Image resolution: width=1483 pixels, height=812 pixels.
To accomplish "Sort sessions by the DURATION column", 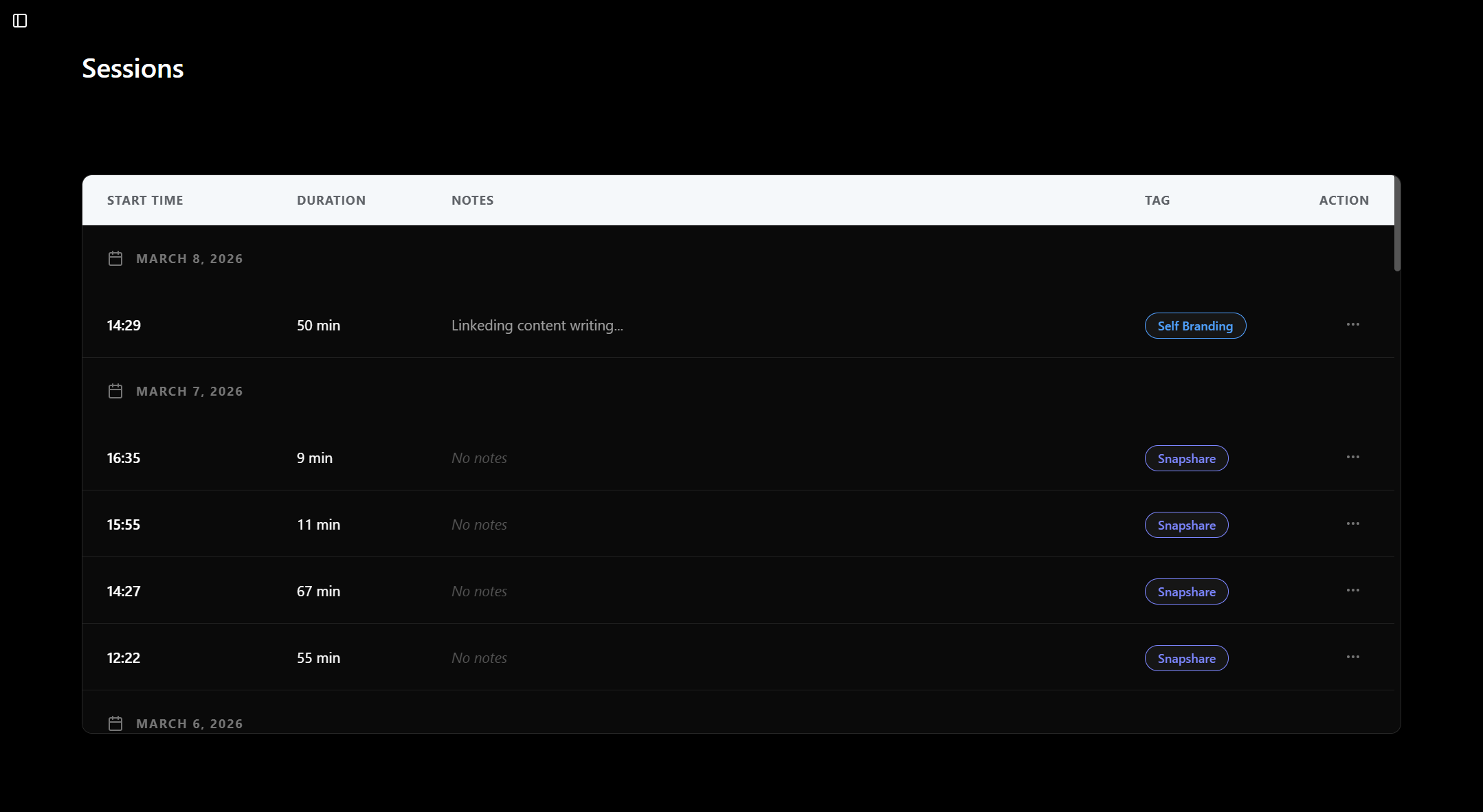I will [331, 200].
